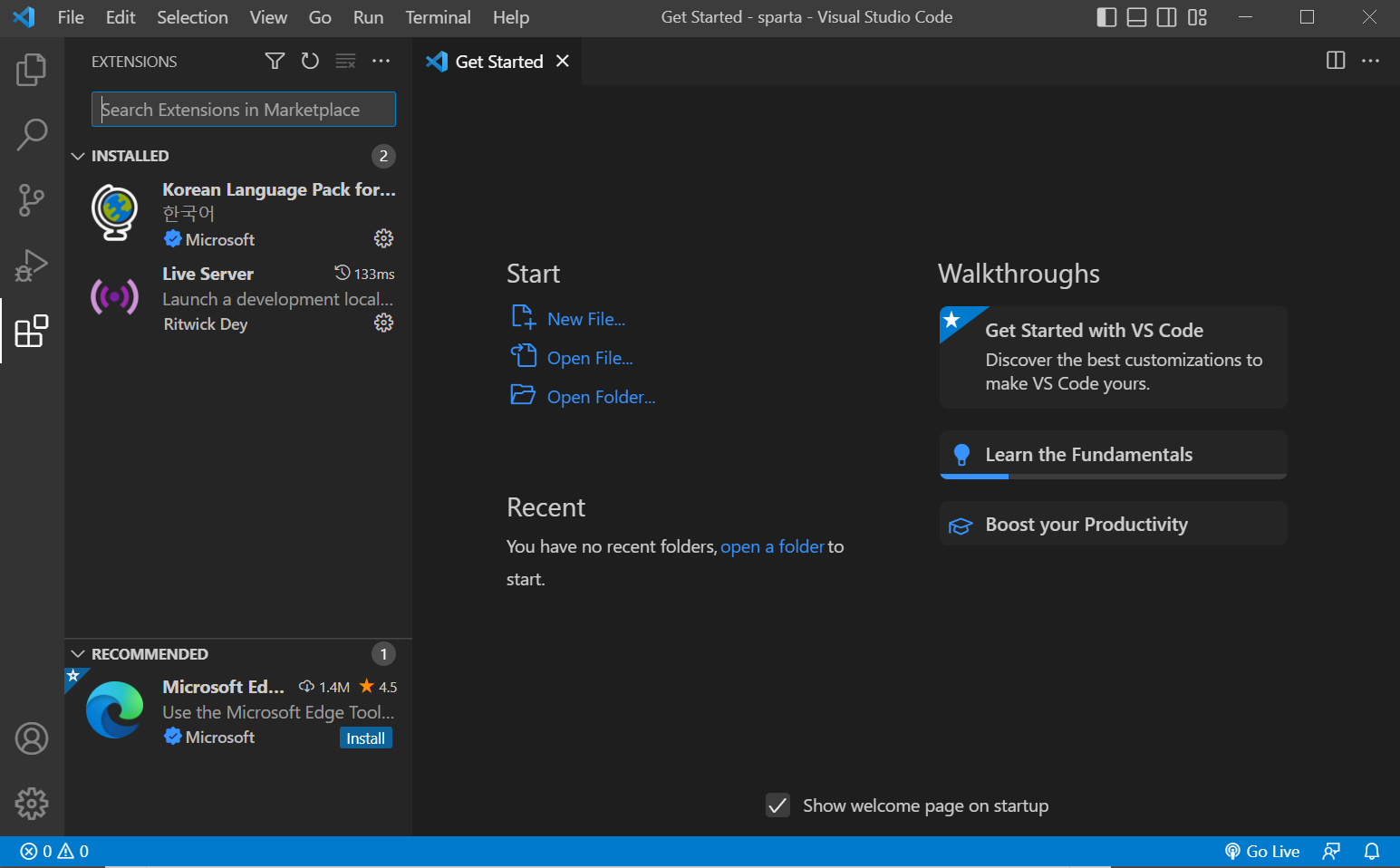Toggle Show welcome page on startup checkbox
The height and width of the screenshot is (868, 1400).
pos(777,805)
